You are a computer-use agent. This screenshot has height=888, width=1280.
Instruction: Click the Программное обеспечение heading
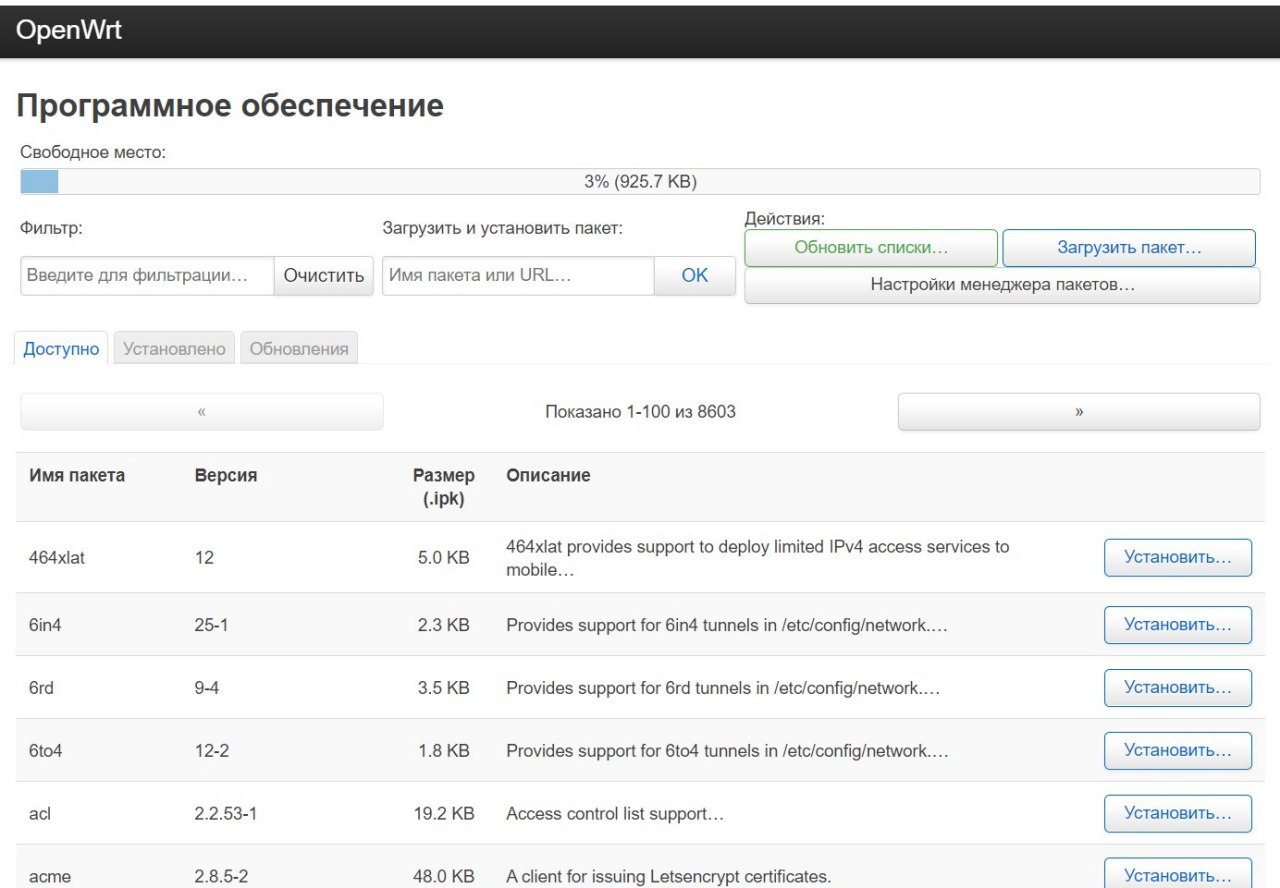[x=230, y=106]
